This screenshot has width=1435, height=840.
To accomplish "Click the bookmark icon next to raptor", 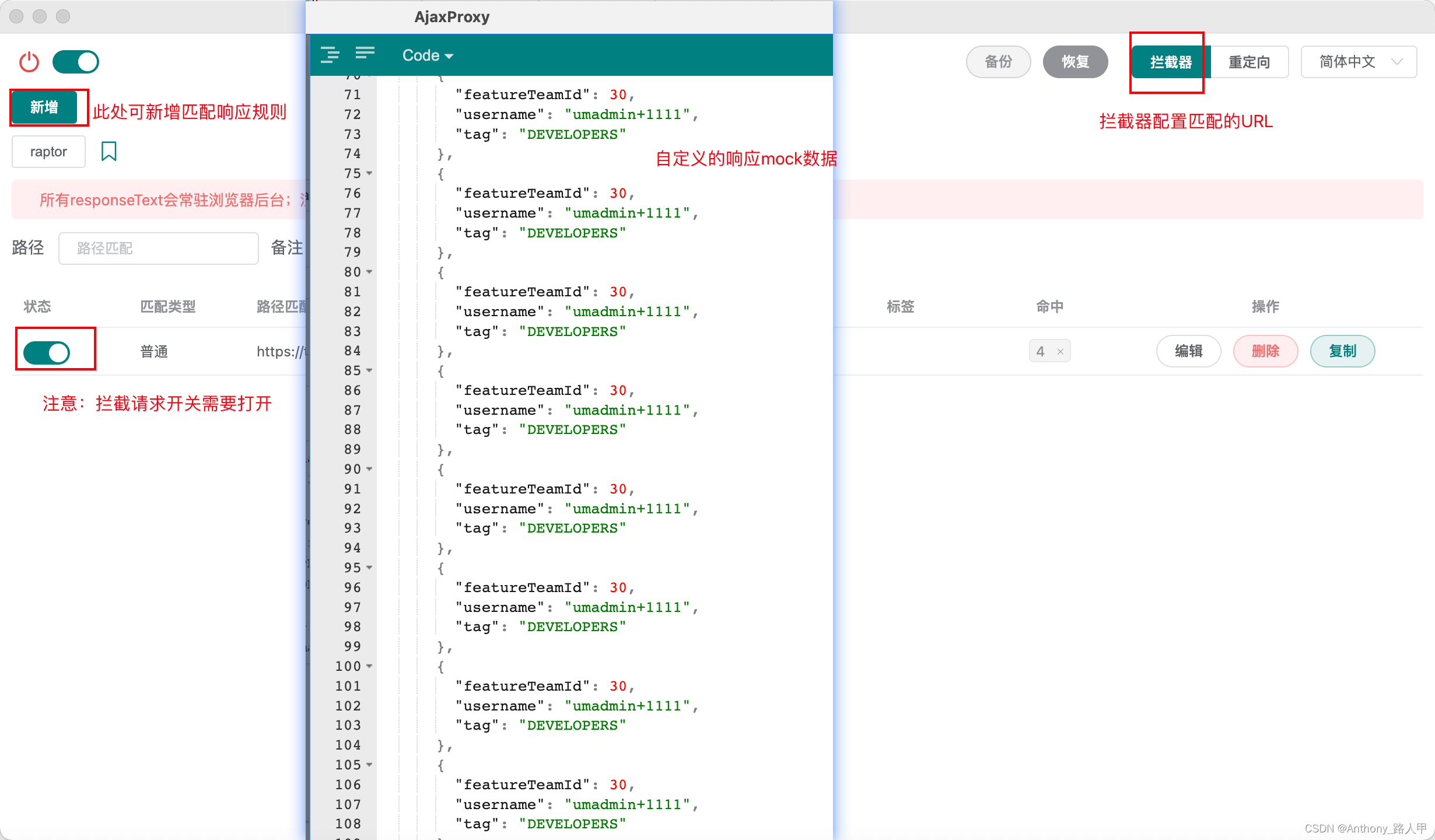I will pos(109,151).
